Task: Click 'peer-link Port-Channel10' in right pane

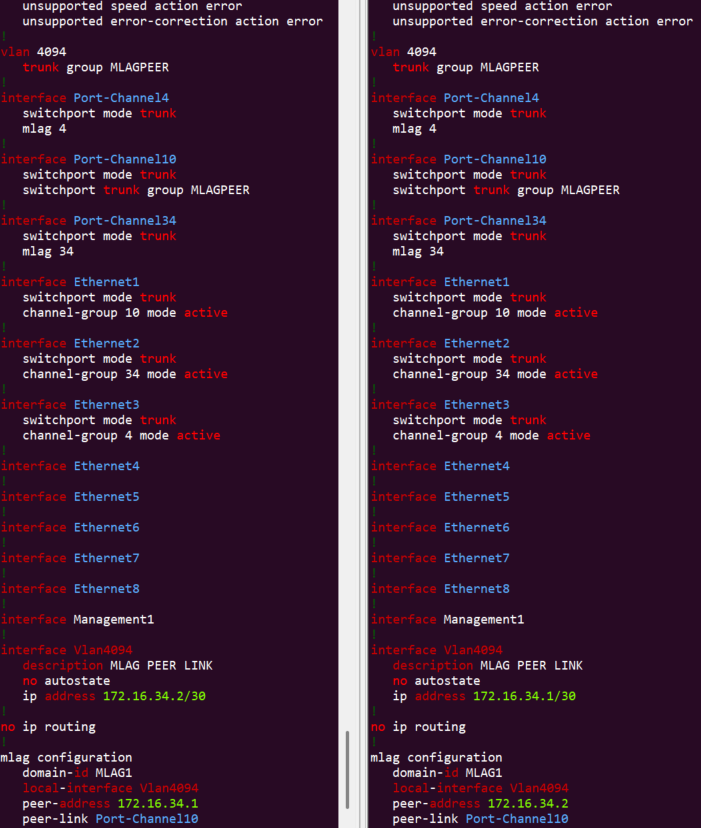Action: pos(481,818)
